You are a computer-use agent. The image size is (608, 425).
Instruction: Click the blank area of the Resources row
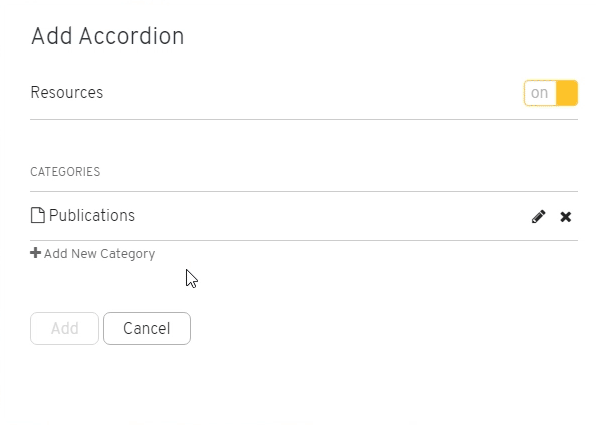(310, 93)
